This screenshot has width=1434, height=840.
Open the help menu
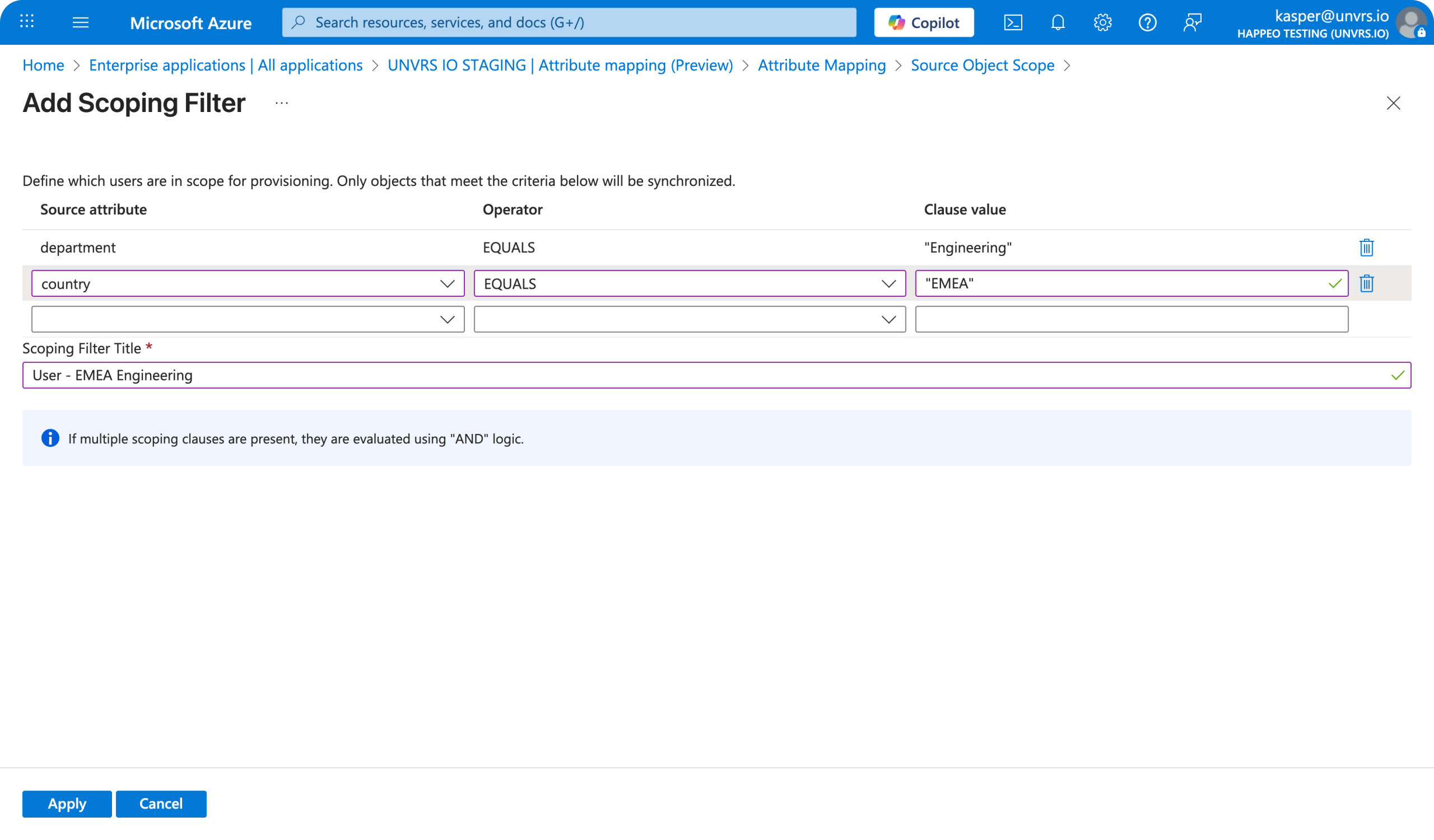[x=1147, y=22]
